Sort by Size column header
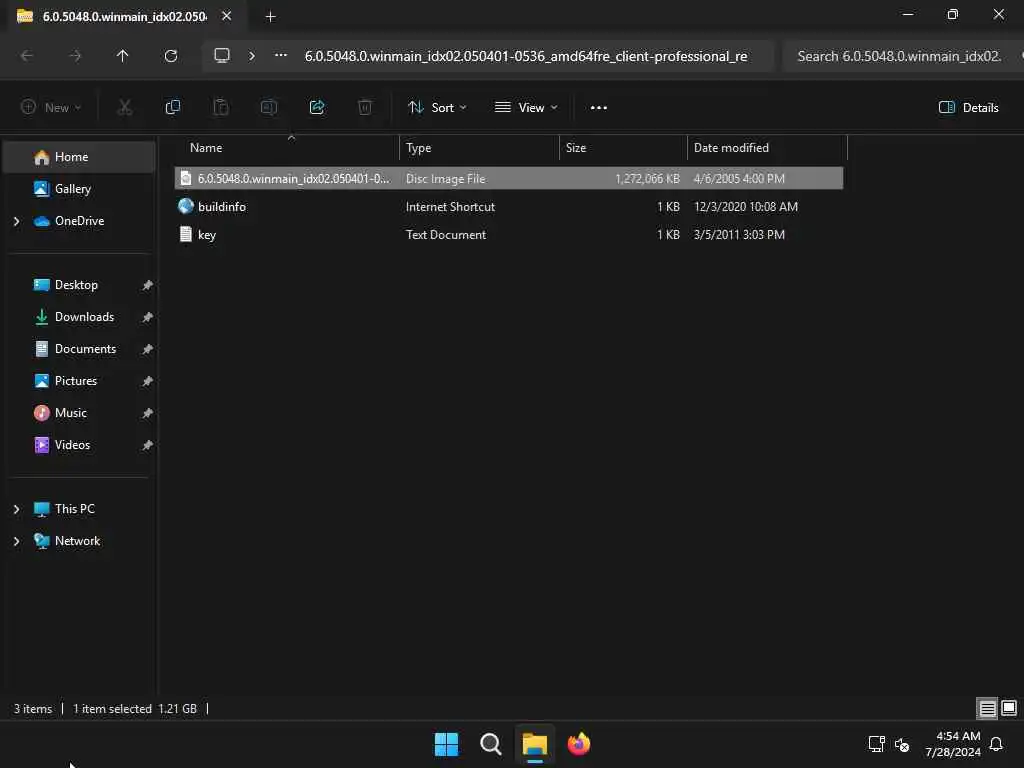Screen dimensions: 1024x768 [x=623, y=148]
